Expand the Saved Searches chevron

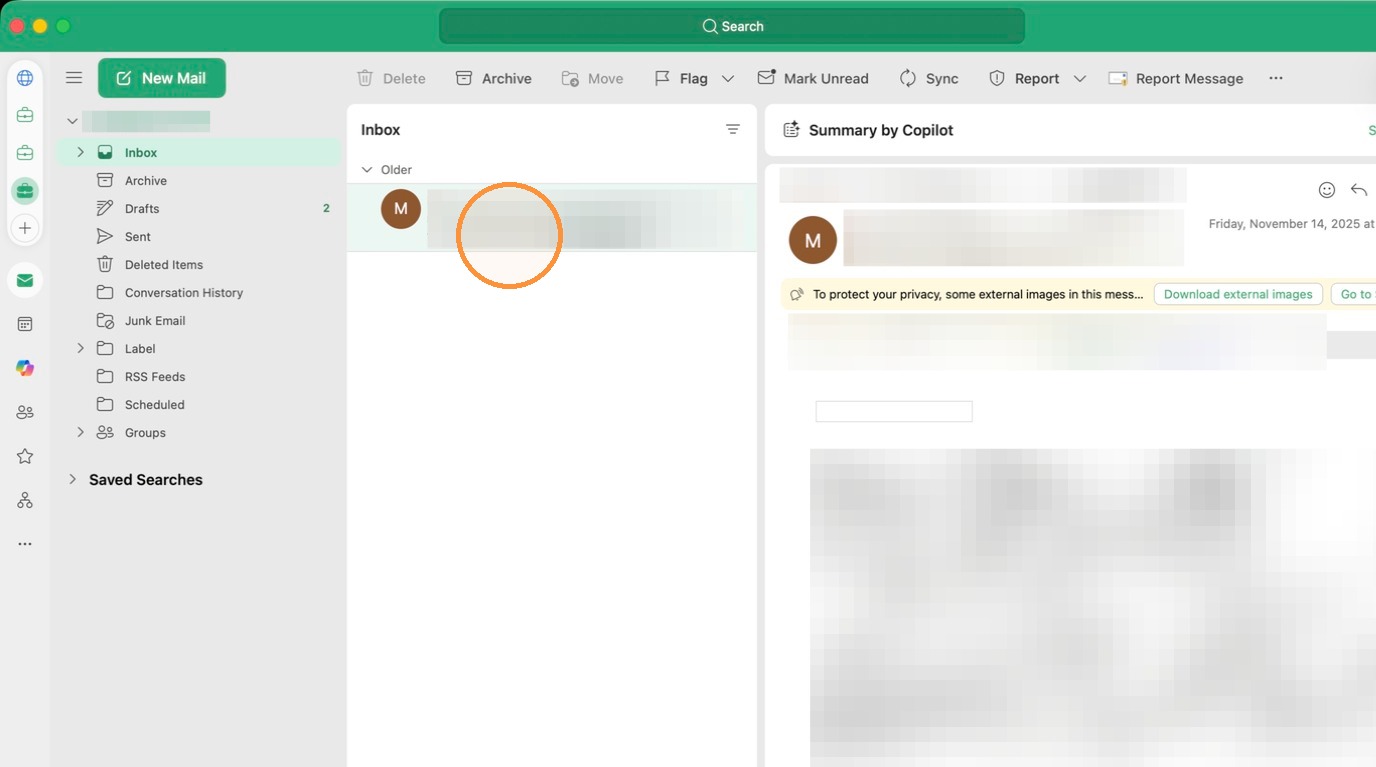[x=72, y=479]
